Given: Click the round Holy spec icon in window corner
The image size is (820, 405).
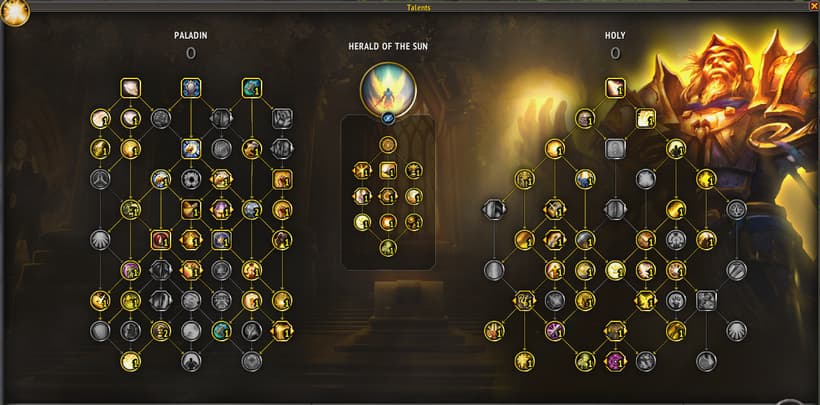Looking at the screenshot, I should (x=15, y=13).
